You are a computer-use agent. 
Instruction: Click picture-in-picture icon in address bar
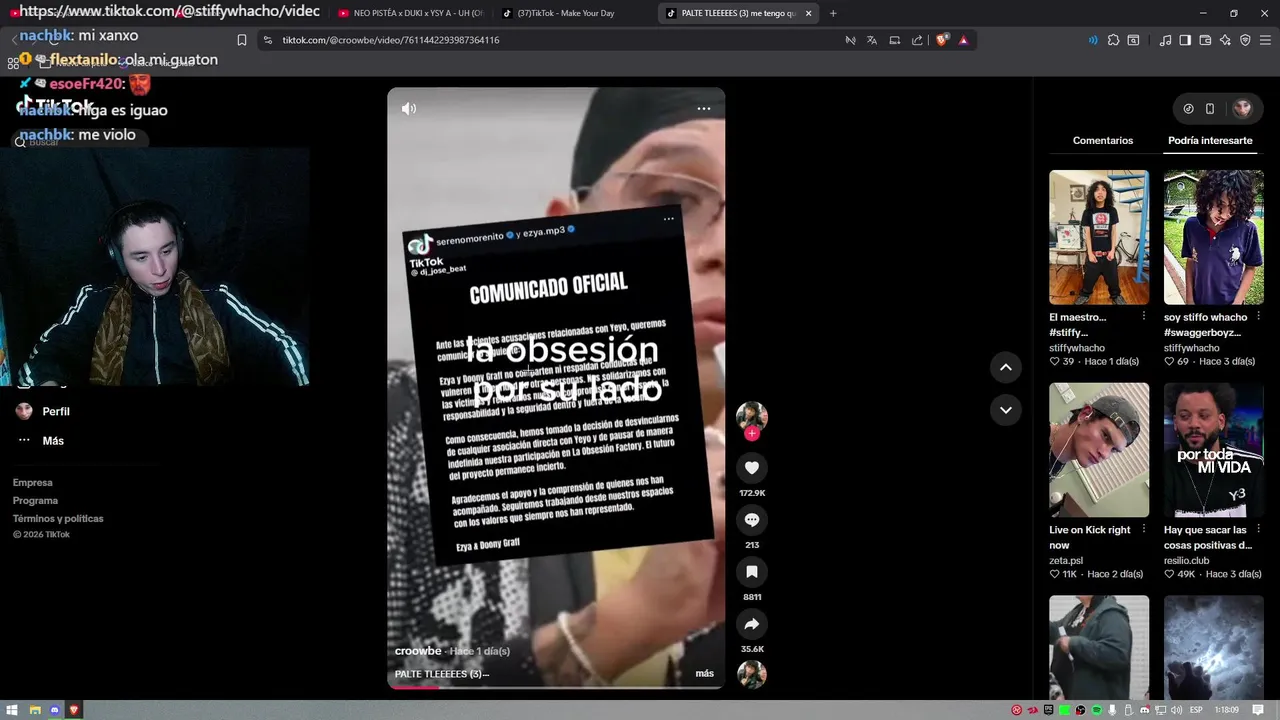pos(894,40)
